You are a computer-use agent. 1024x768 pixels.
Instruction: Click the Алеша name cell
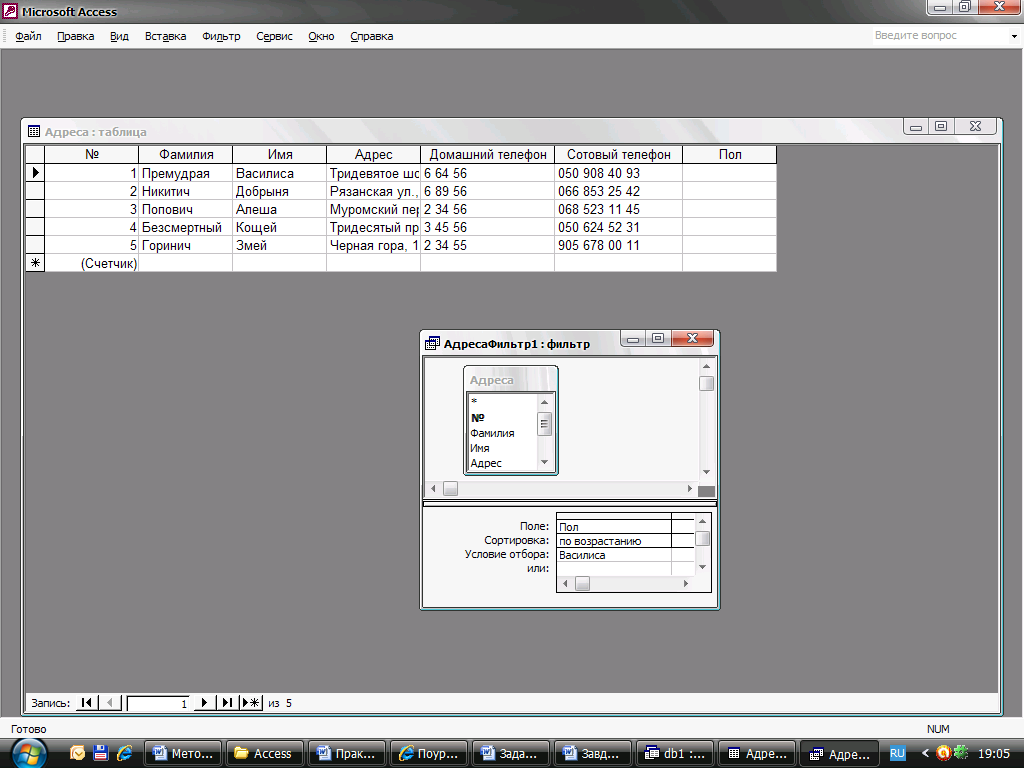[x=280, y=210]
